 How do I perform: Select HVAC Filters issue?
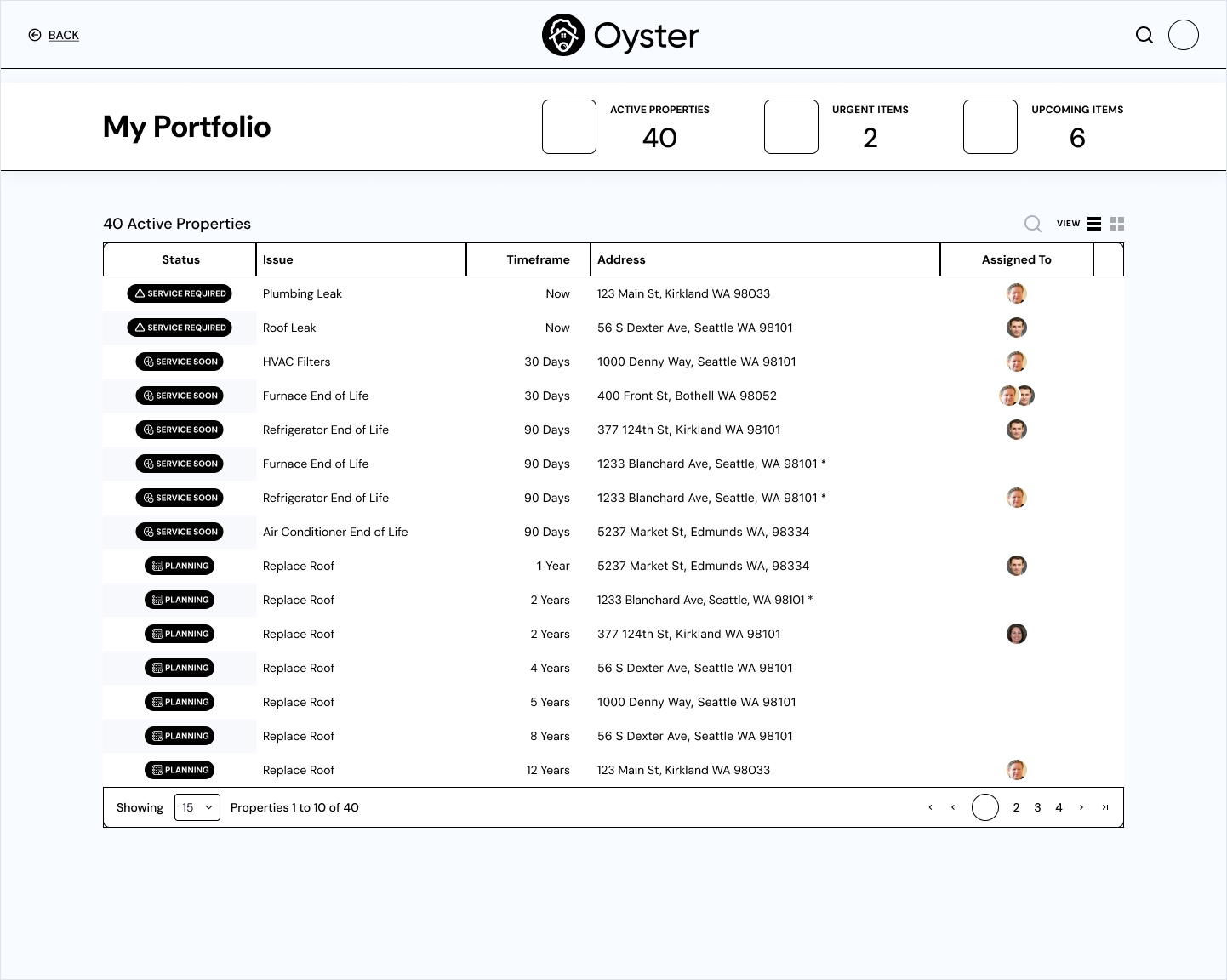point(296,362)
